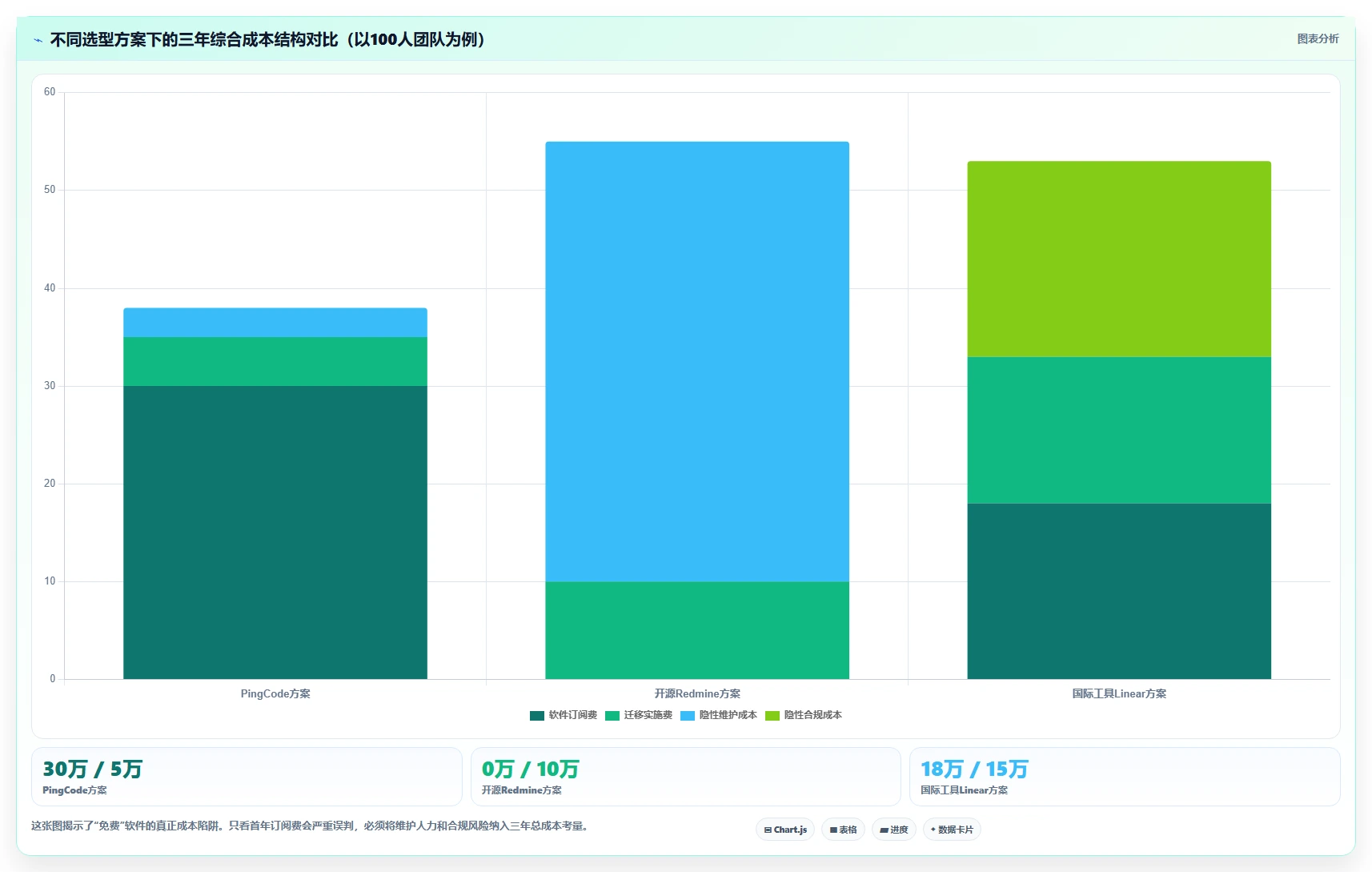Image resolution: width=1372 pixels, height=872 pixels.
Task: Select the green 迁移实施费 segment of the PingCode bar
Action: [275, 361]
